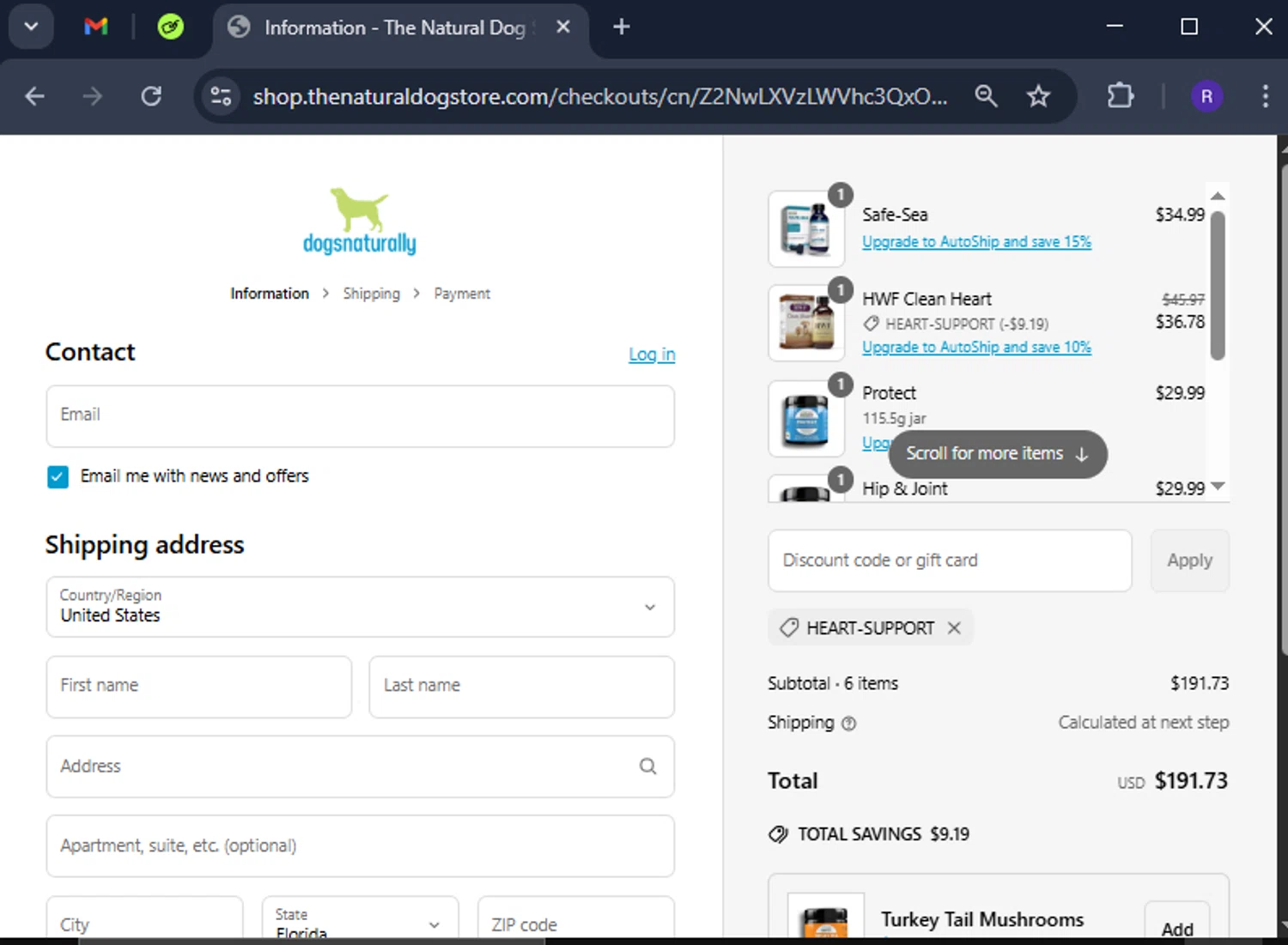Reload the checkout page
Viewport: 1288px width, 945px height.
click(151, 96)
